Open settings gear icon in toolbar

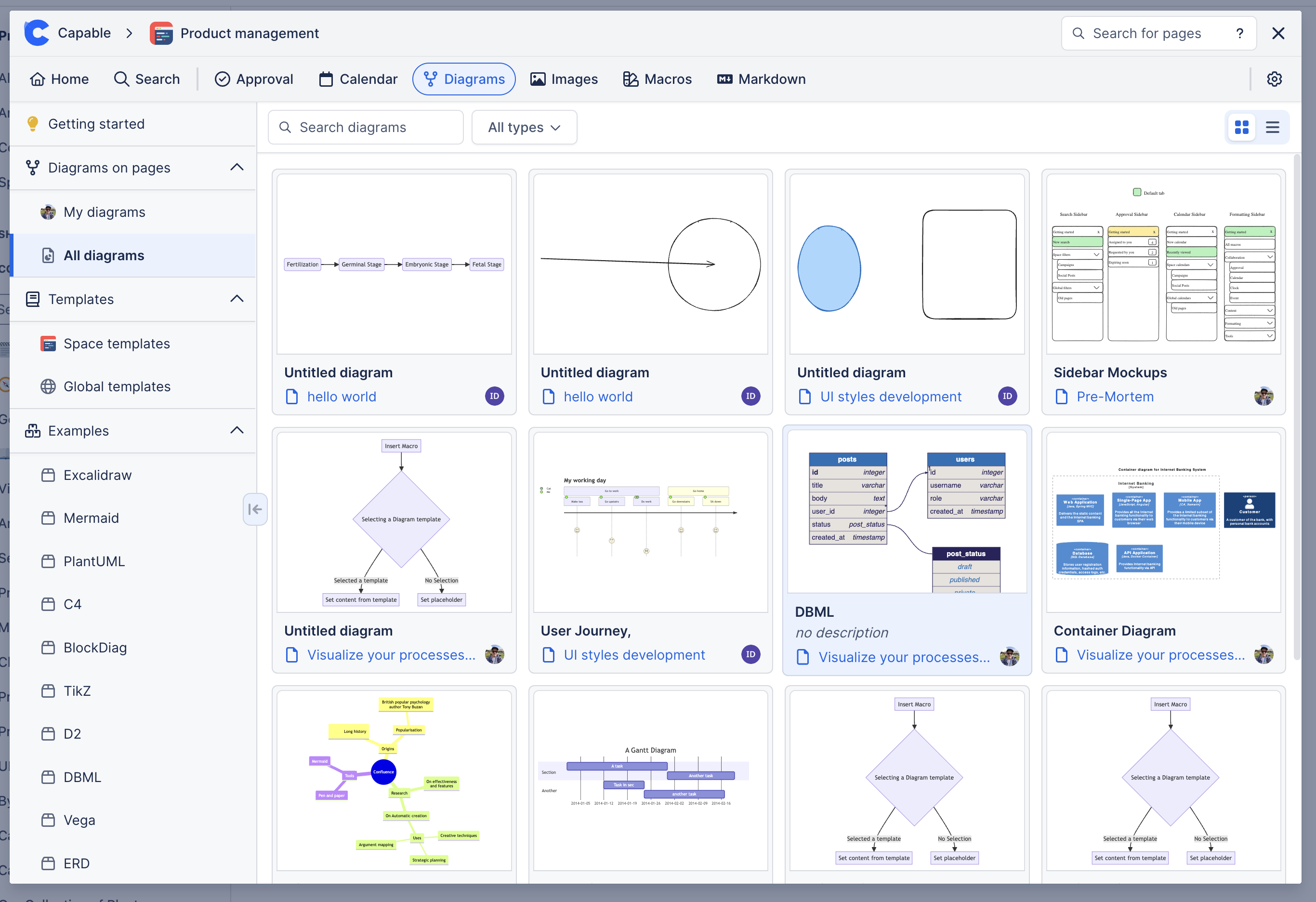click(1274, 79)
